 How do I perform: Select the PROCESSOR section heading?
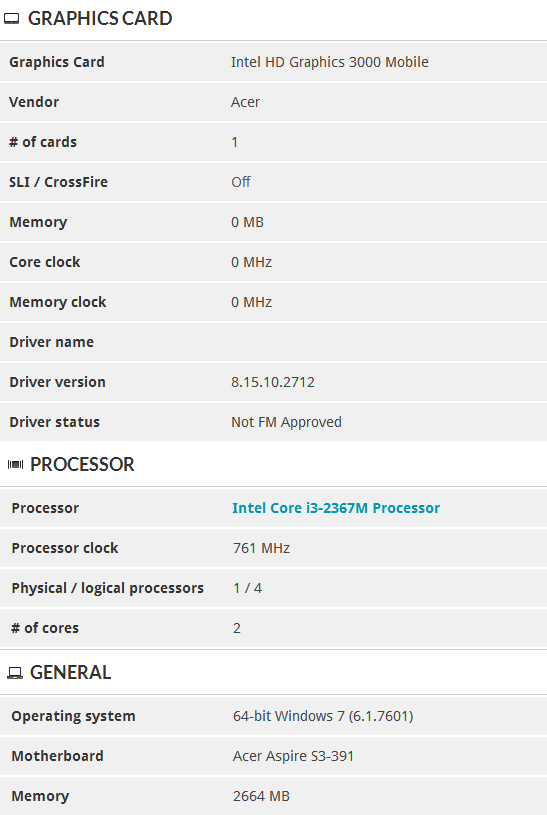coord(82,464)
